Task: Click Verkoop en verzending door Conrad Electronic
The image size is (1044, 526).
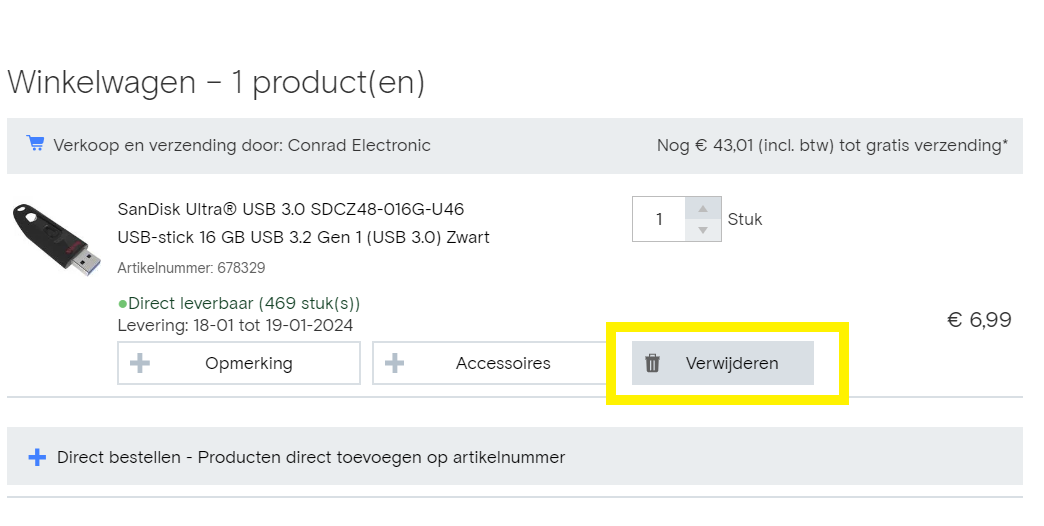Action: pos(242,145)
